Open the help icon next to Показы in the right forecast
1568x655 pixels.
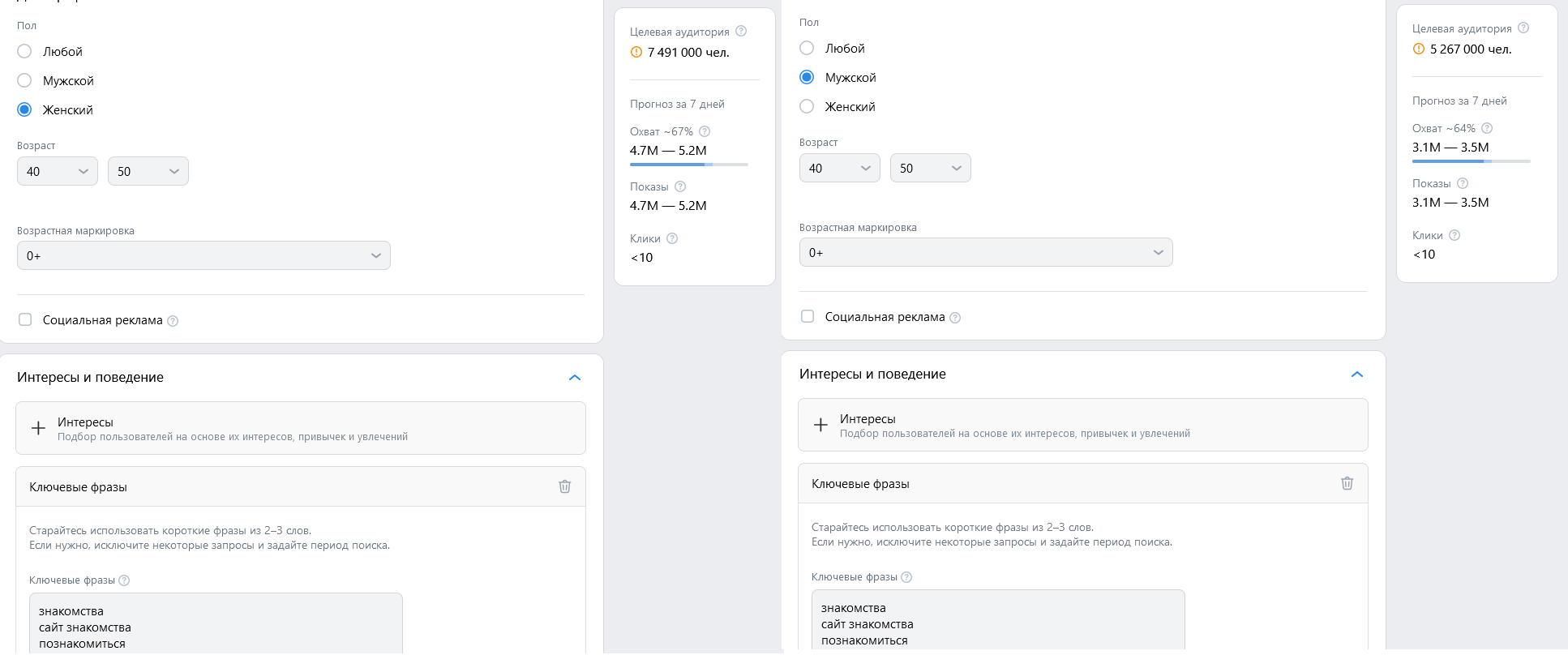pyautogui.click(x=1463, y=183)
